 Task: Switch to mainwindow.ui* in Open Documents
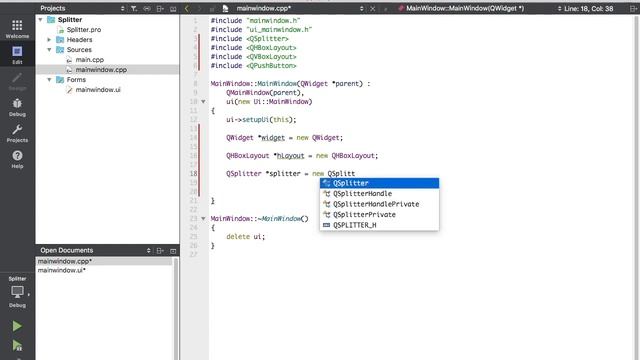pos(104,270)
